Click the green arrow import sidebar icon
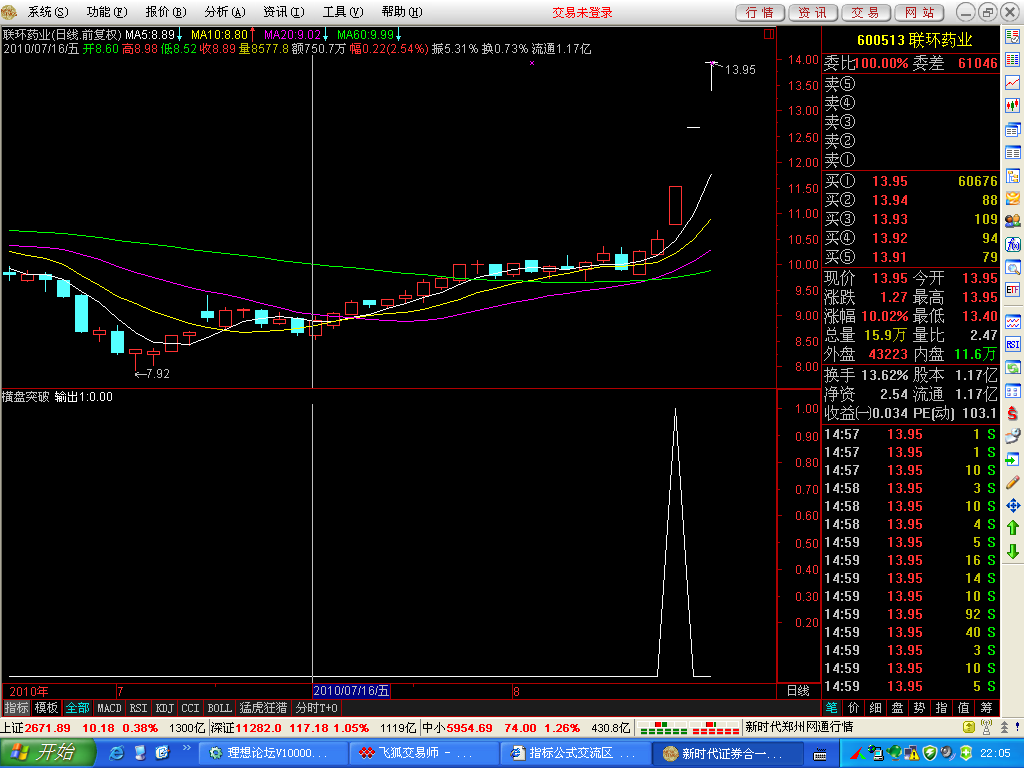 tap(1012, 460)
